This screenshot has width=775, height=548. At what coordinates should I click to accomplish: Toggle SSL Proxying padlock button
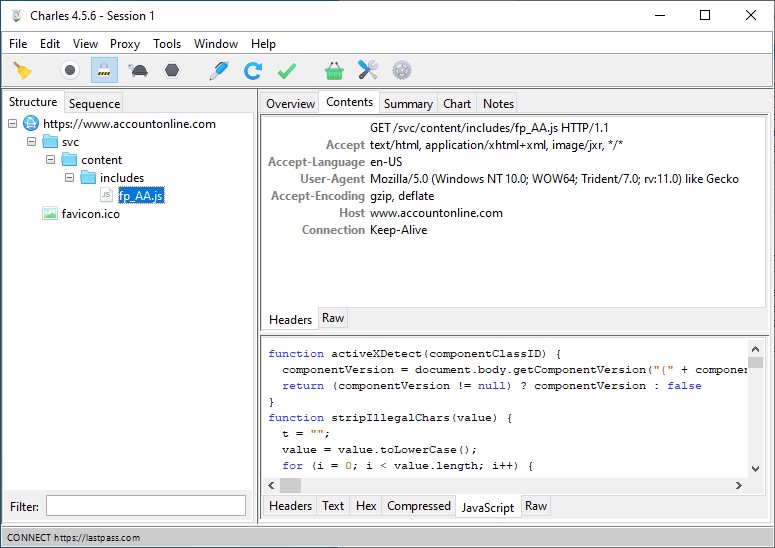point(103,70)
